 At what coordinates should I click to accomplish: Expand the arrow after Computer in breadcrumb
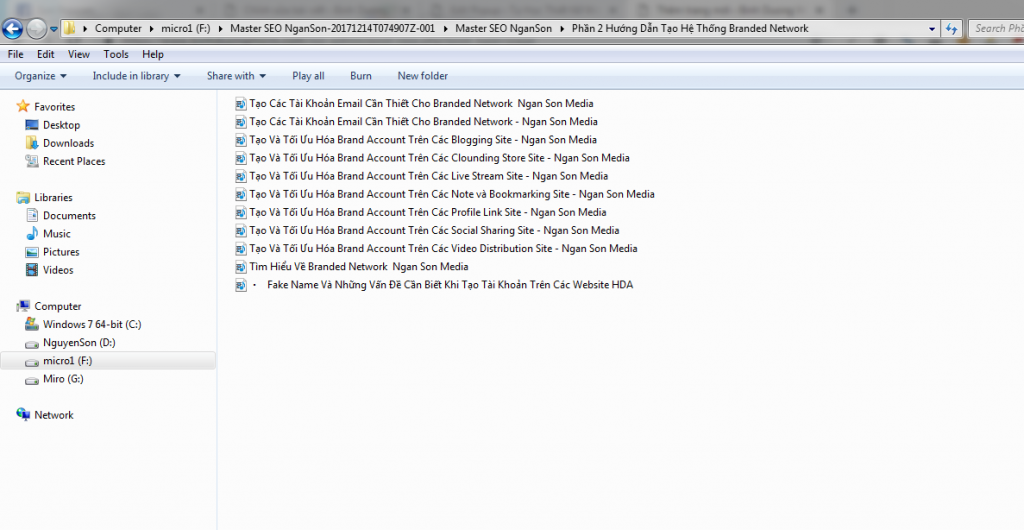point(152,29)
